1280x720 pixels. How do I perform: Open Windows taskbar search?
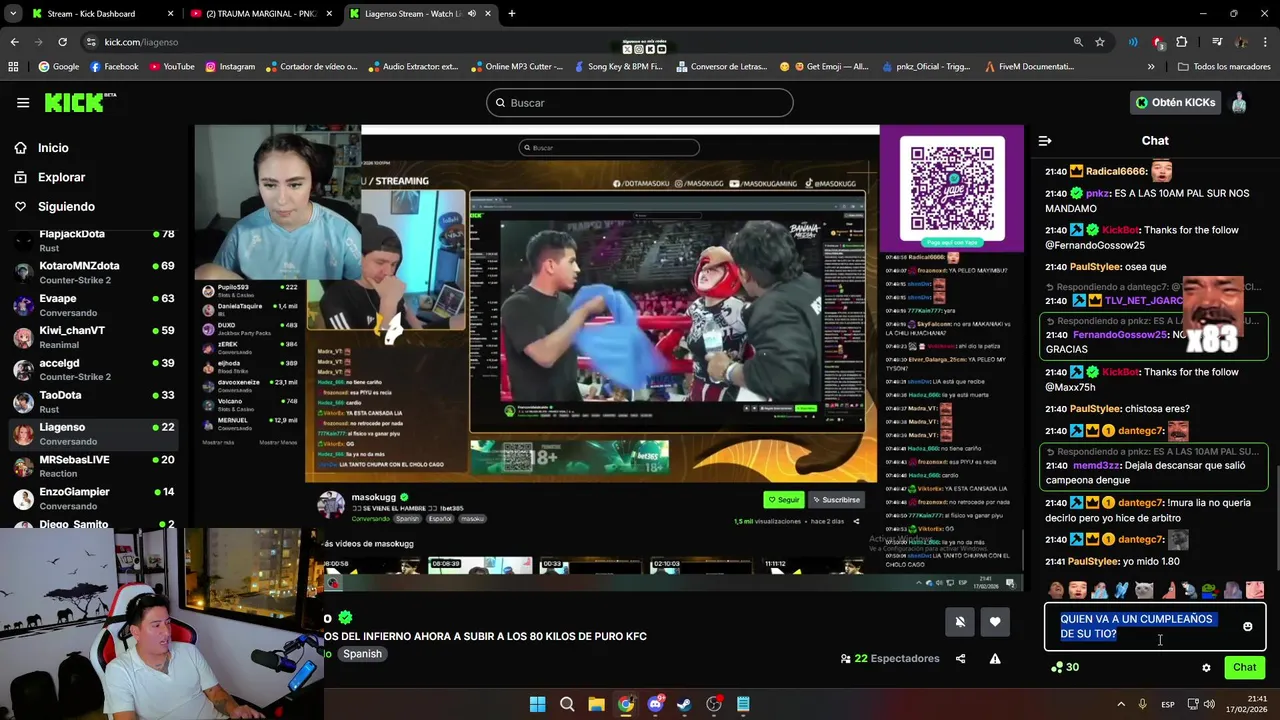tap(567, 704)
